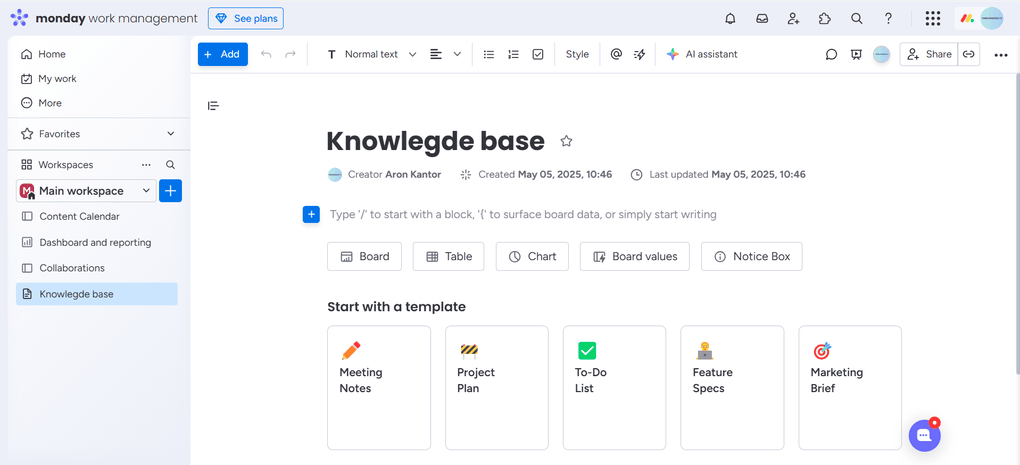The height and width of the screenshot is (465, 1020).
Task: Choose the To-Do List template
Action: point(615,388)
